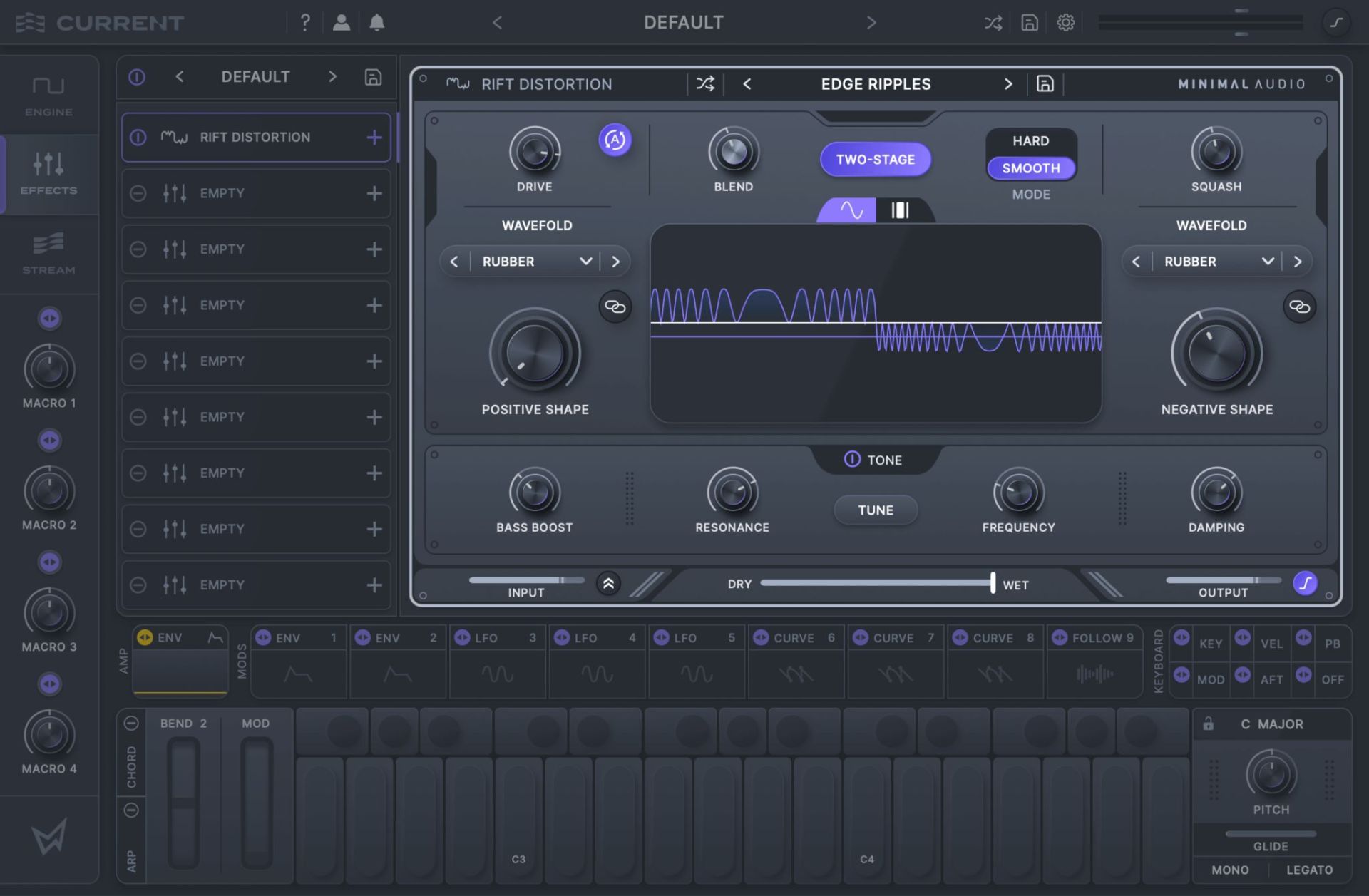Viewport: 1369px width, 896px height.
Task: Click the C3 piano key
Action: coord(518,822)
